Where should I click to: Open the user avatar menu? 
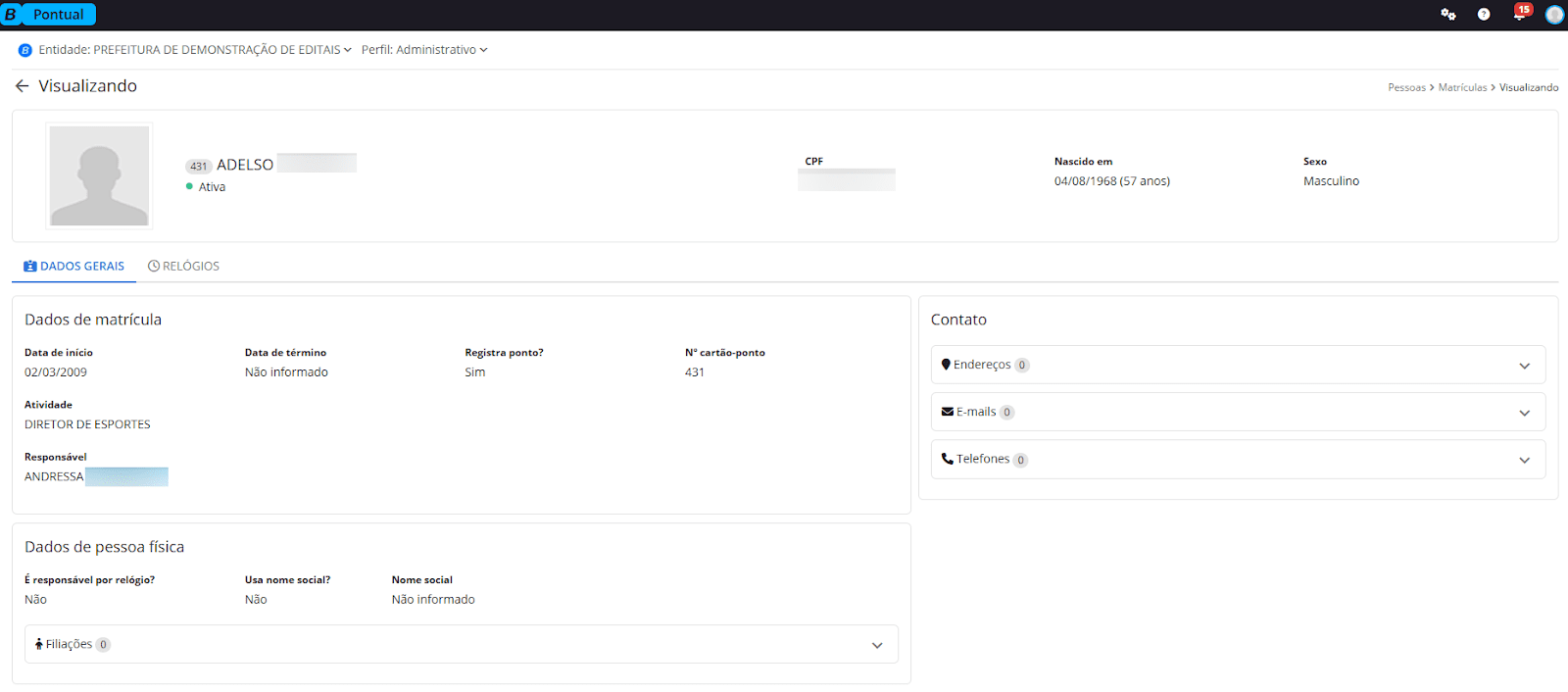(1554, 15)
